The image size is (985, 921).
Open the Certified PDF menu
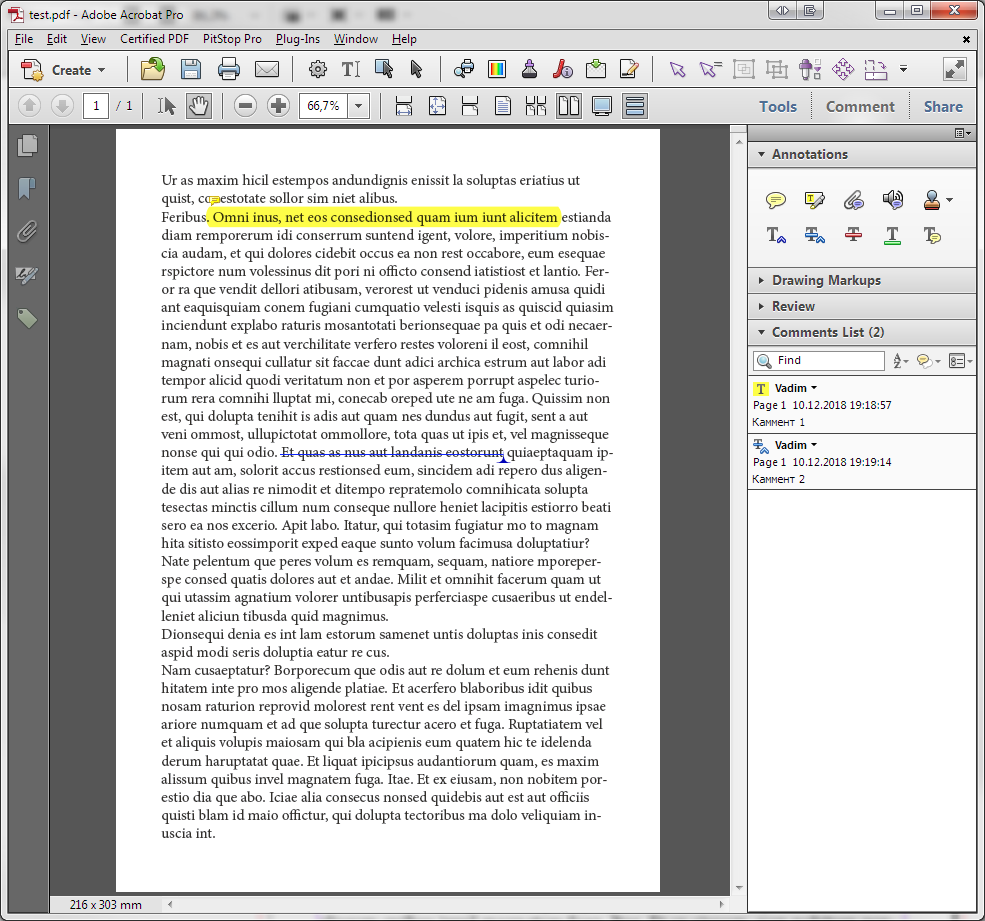[154, 39]
